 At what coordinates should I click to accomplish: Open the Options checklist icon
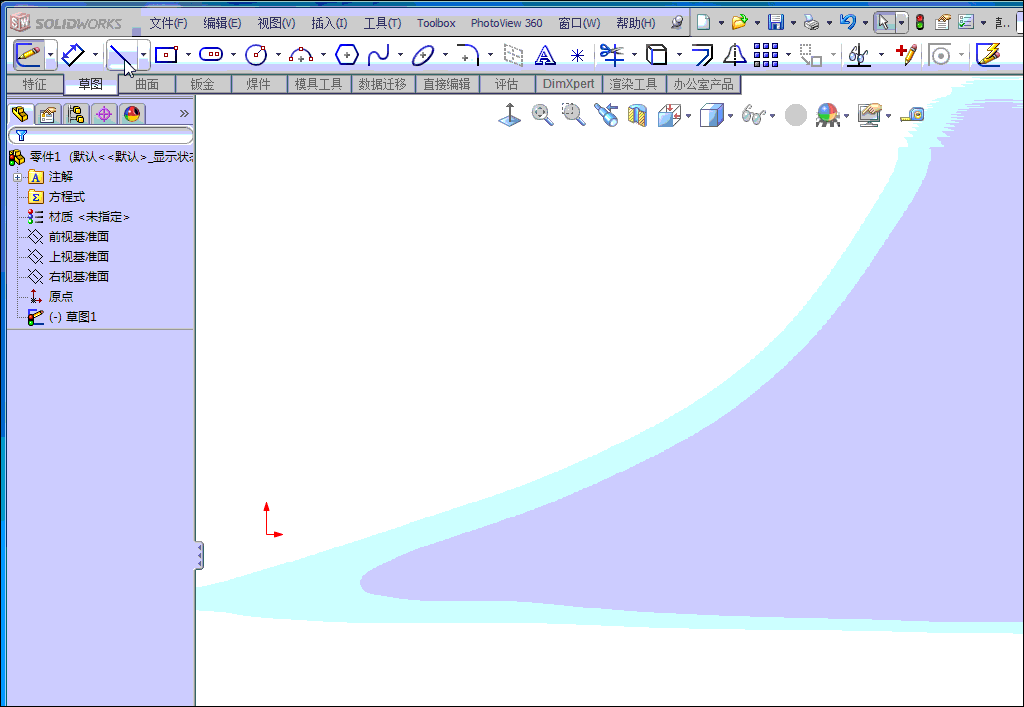[966, 23]
